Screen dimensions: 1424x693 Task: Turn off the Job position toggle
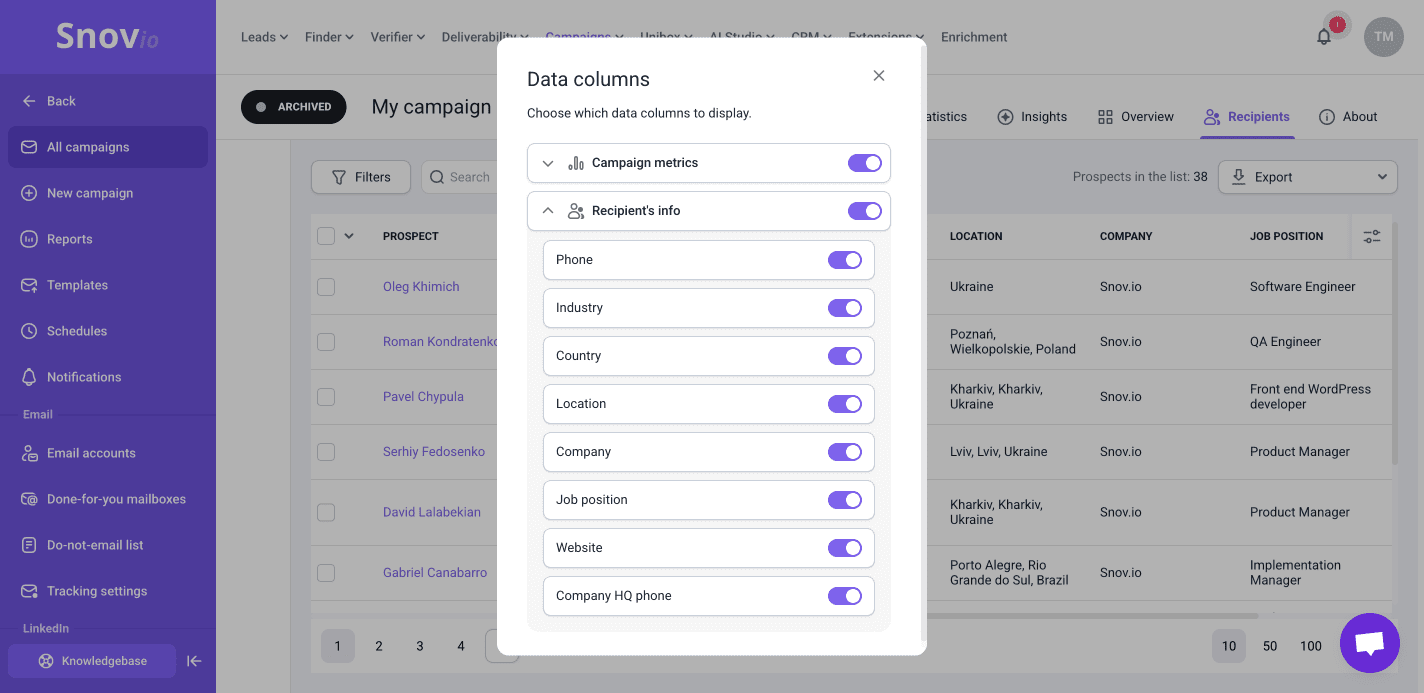click(x=844, y=500)
